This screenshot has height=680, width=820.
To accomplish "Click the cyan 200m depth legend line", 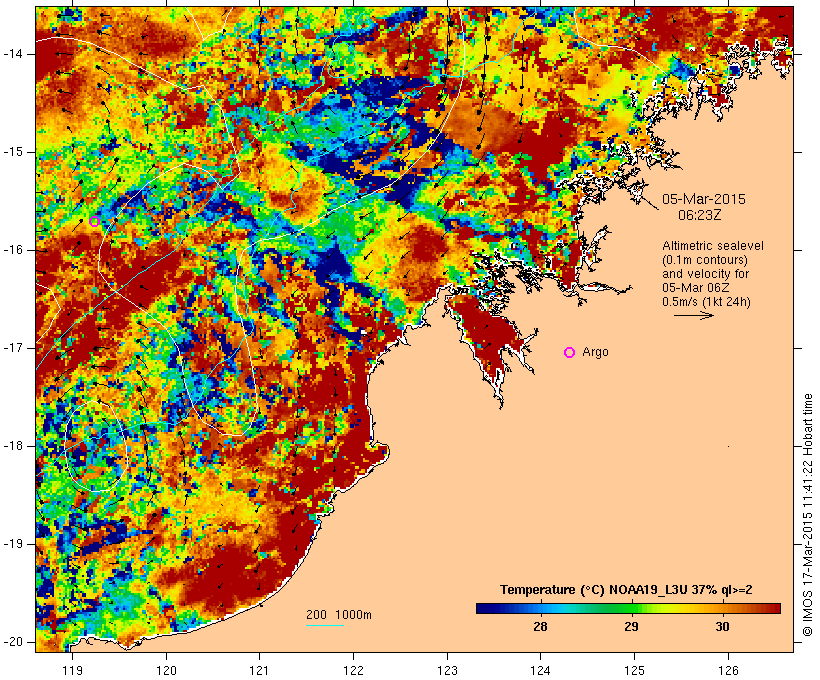I will [x=325, y=625].
